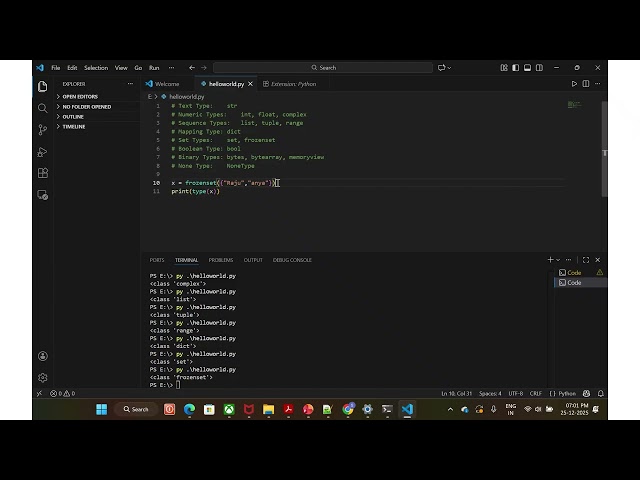Change indentation via Spaces: 4

[490, 393]
